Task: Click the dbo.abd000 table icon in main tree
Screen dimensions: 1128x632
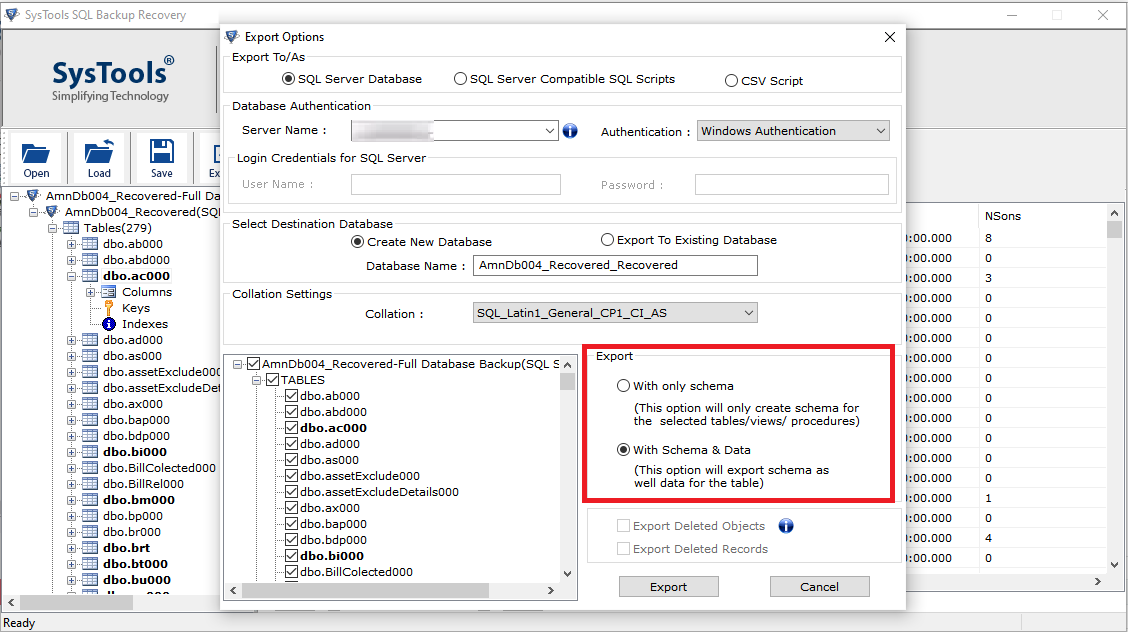Action: click(90, 260)
